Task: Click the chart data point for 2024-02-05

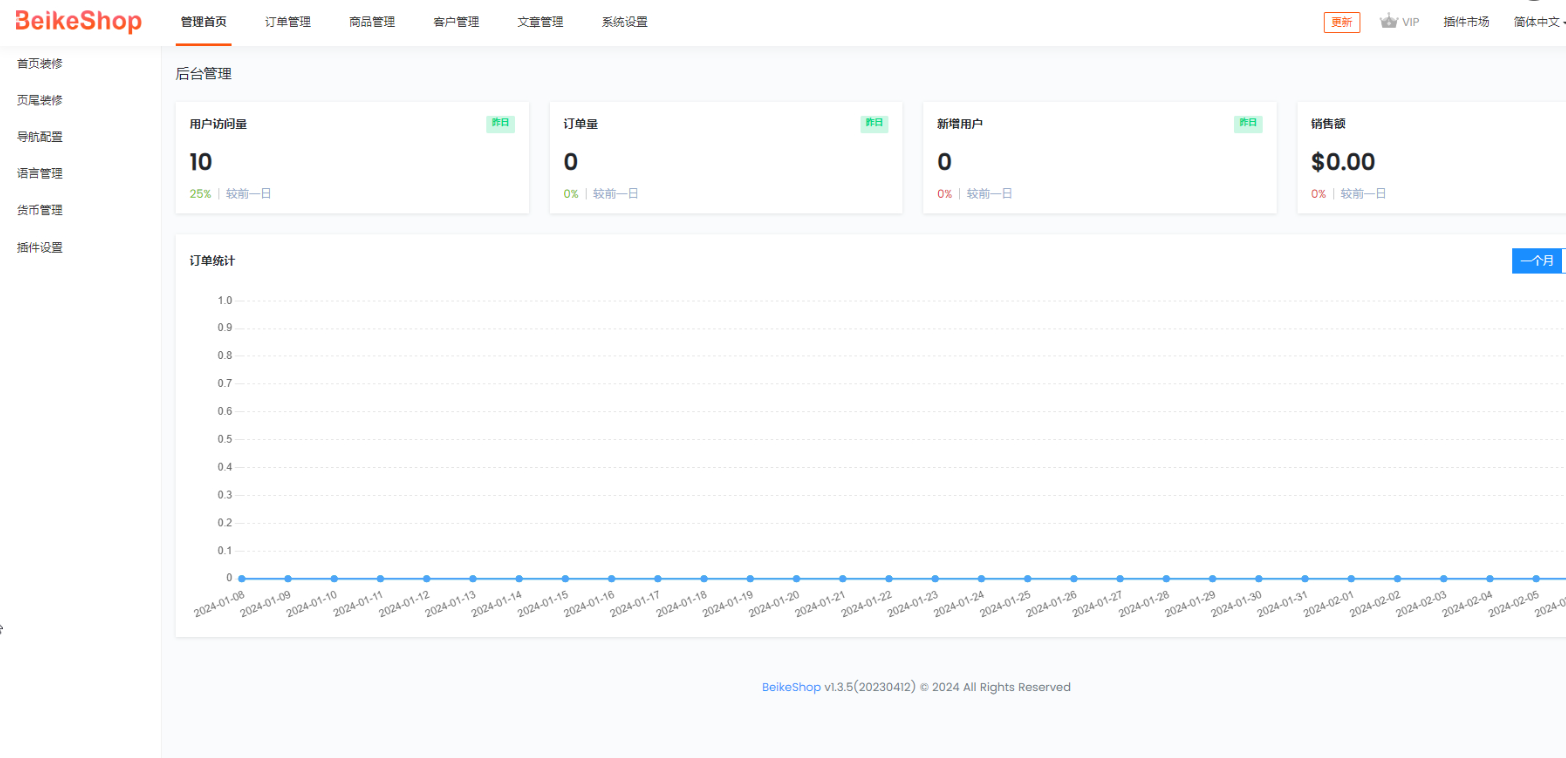Action: click(x=1536, y=578)
